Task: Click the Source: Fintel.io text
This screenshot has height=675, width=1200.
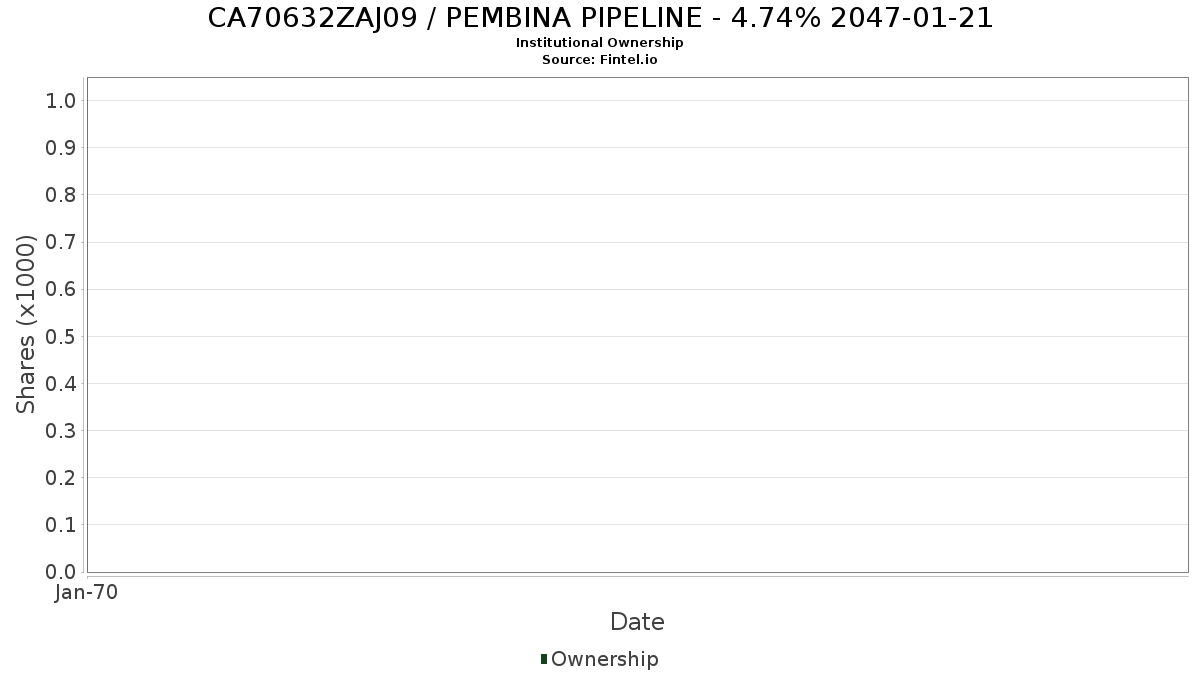Action: click(600, 60)
